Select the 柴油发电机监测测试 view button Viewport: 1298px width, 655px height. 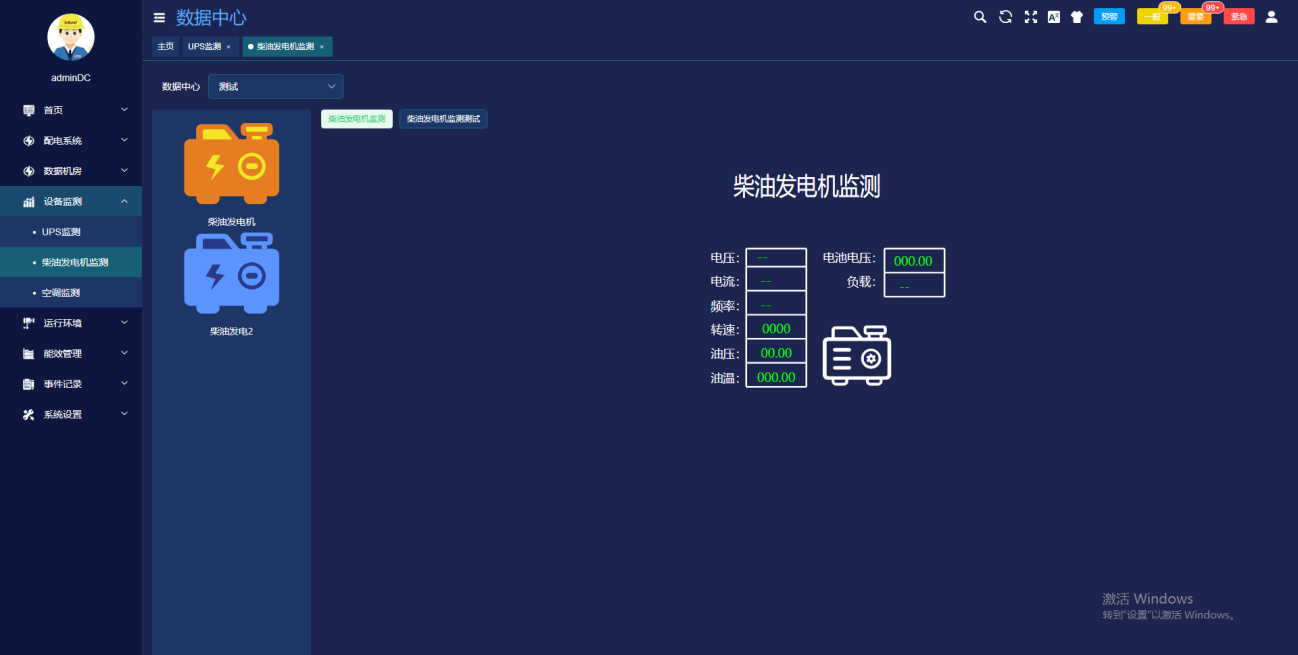(443, 119)
